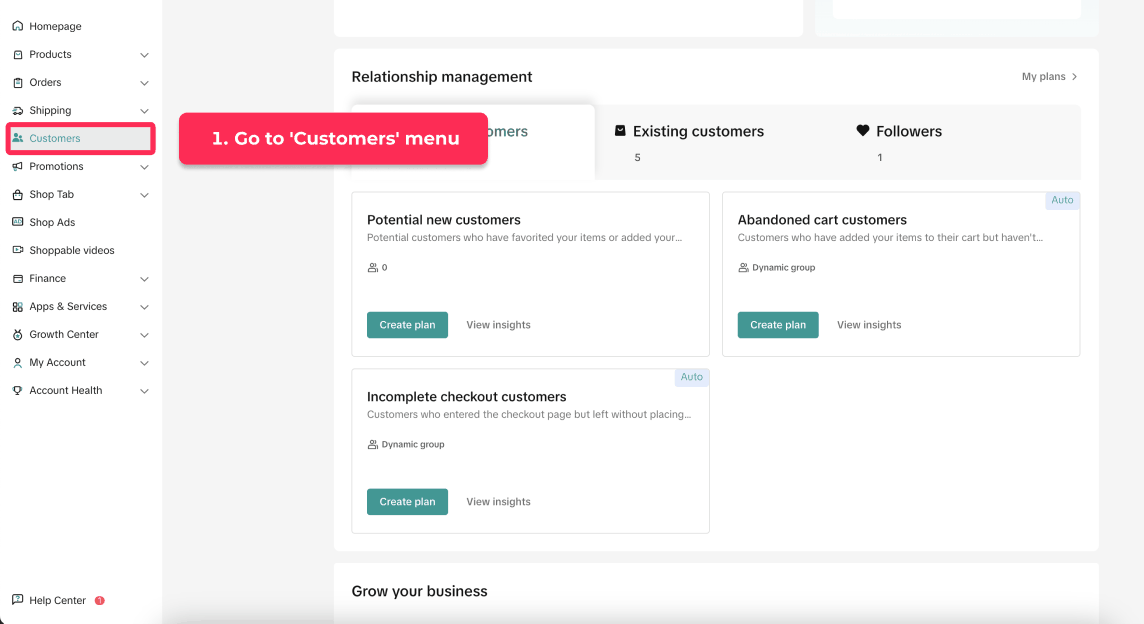The width and height of the screenshot is (1144, 624).
Task: Switch to the Existing customers tab
Action: (x=697, y=132)
